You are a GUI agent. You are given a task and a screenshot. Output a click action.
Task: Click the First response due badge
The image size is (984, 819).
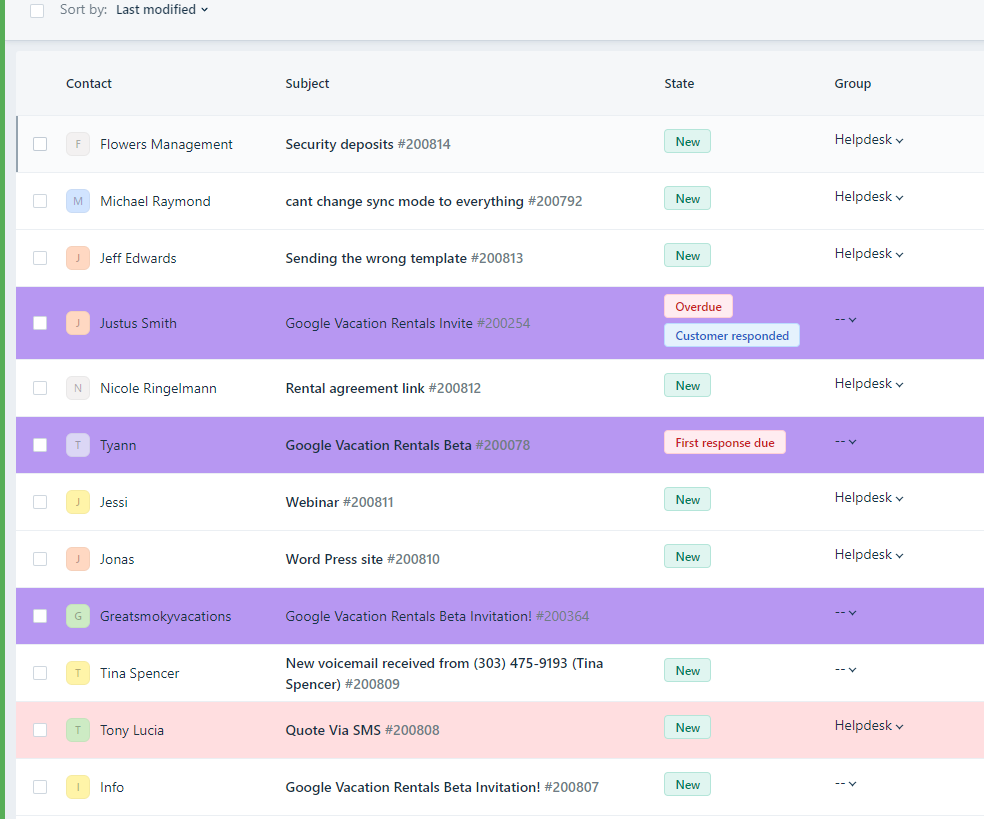point(724,442)
